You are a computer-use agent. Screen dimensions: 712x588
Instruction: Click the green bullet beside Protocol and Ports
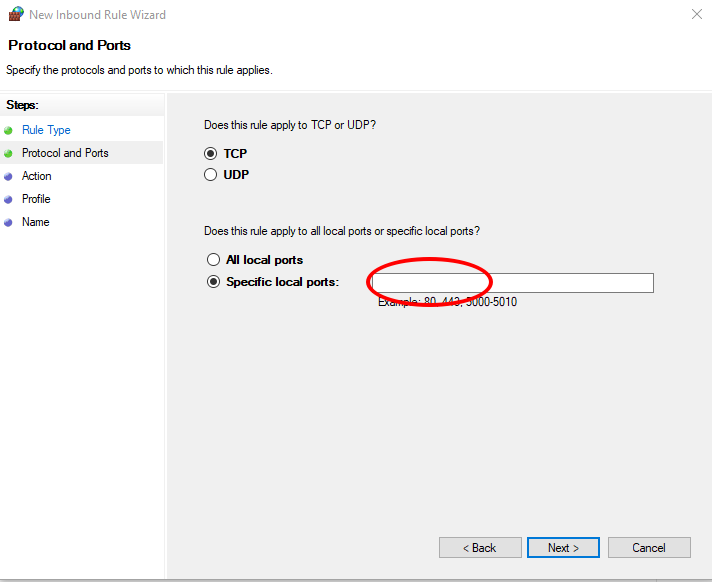pyautogui.click(x=8, y=153)
